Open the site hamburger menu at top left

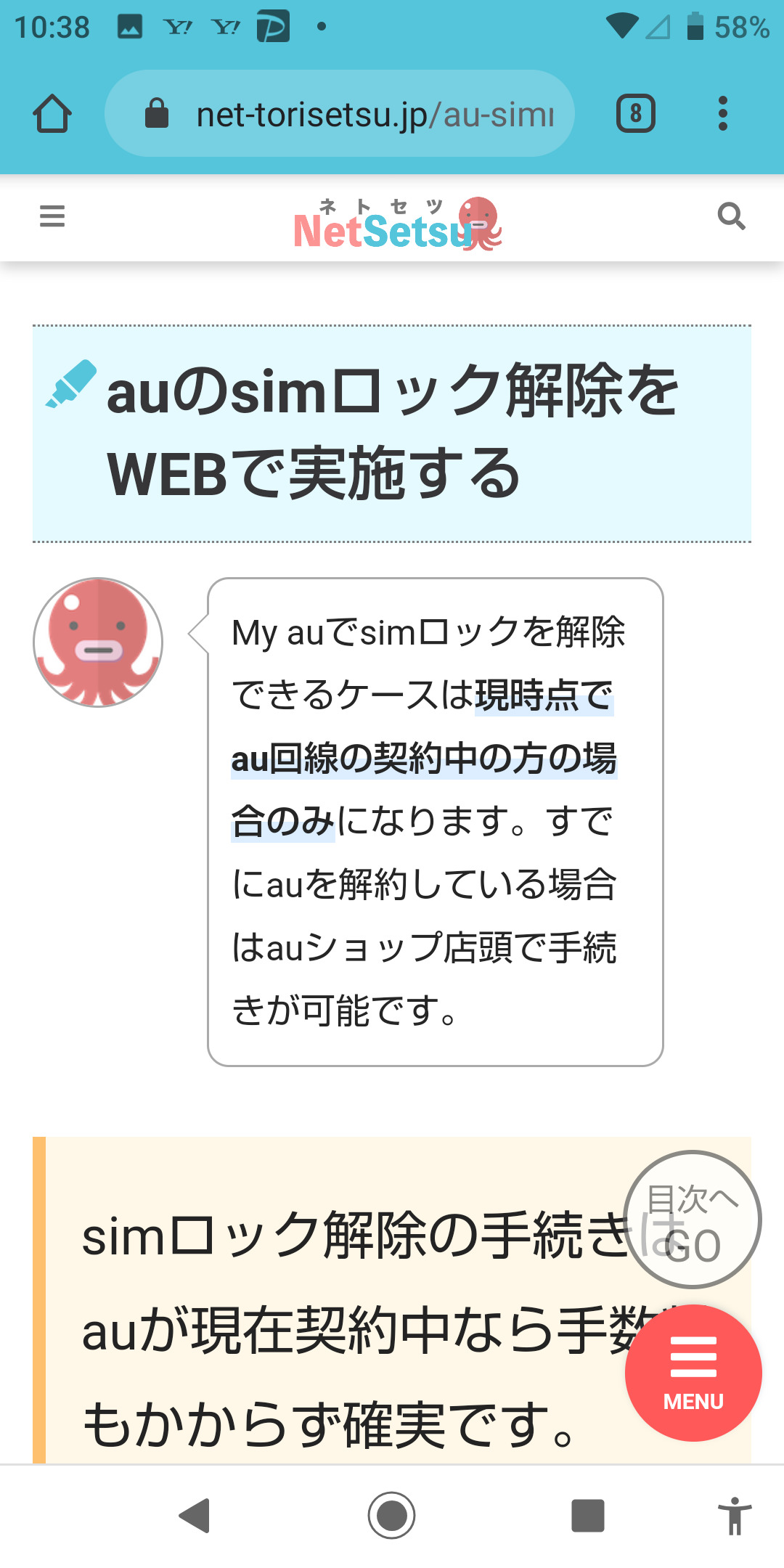[52, 216]
